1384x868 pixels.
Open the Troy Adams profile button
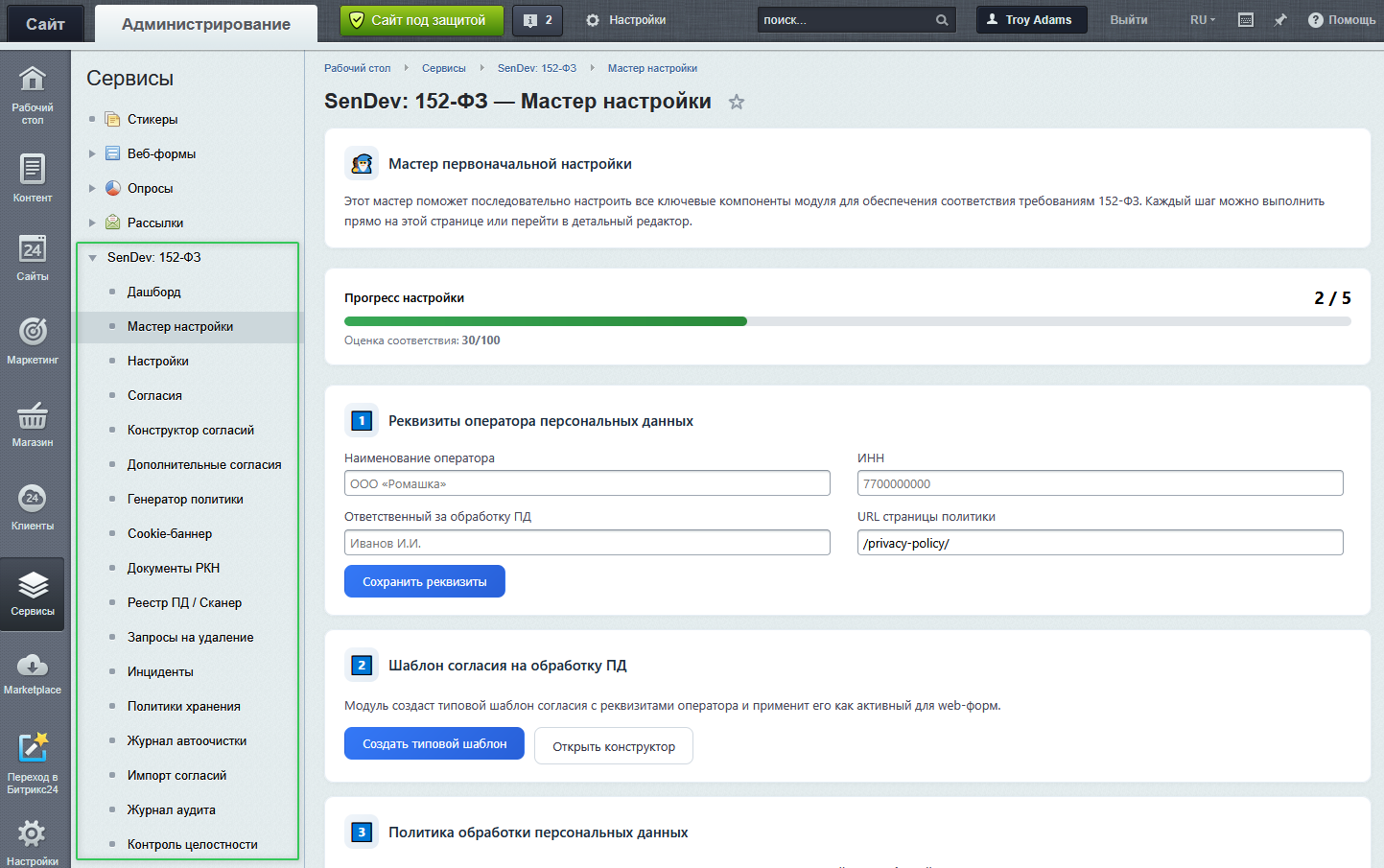tap(1032, 20)
